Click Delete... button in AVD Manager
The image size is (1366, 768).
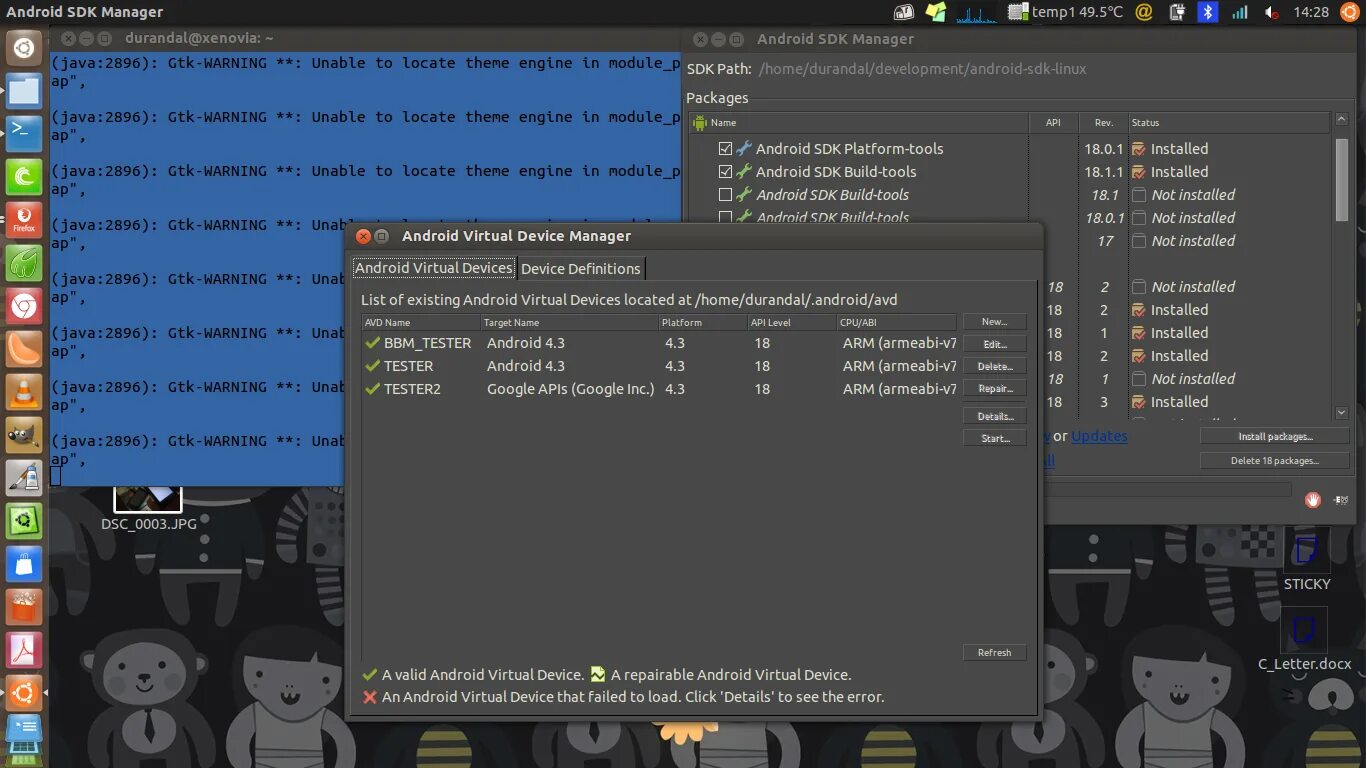click(994, 366)
